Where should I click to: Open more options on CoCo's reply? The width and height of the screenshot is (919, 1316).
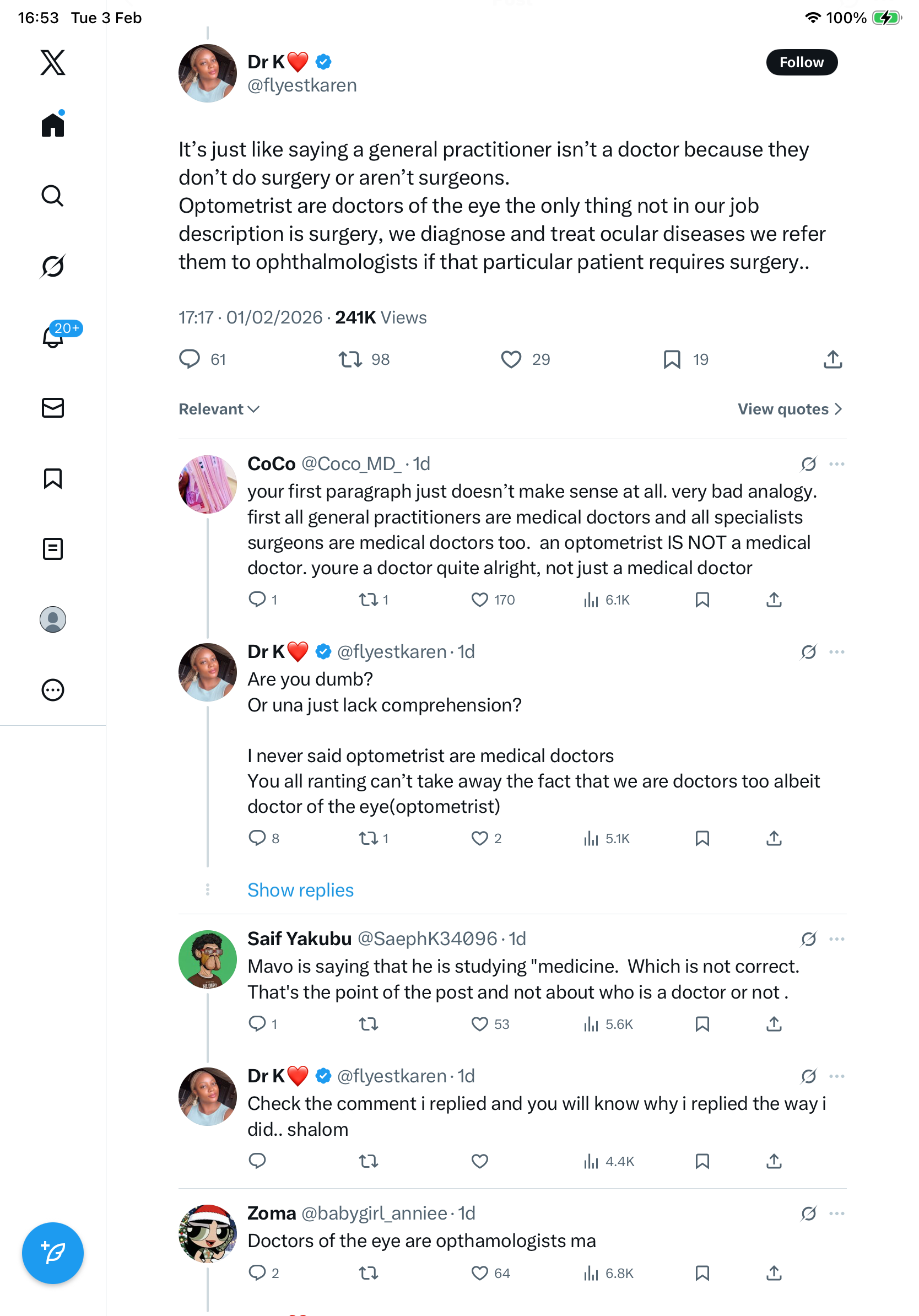tap(836, 463)
